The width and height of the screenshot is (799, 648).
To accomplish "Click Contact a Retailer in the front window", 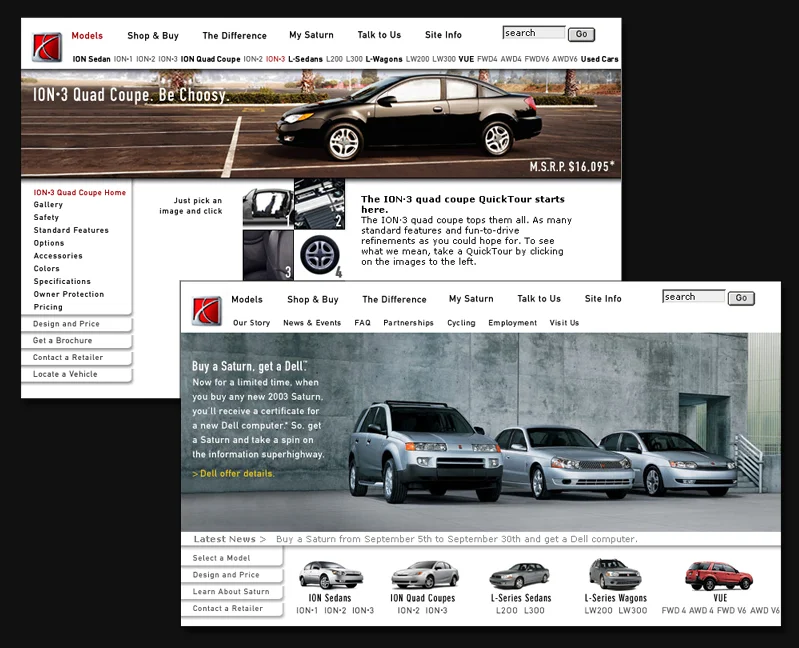I will point(232,609).
